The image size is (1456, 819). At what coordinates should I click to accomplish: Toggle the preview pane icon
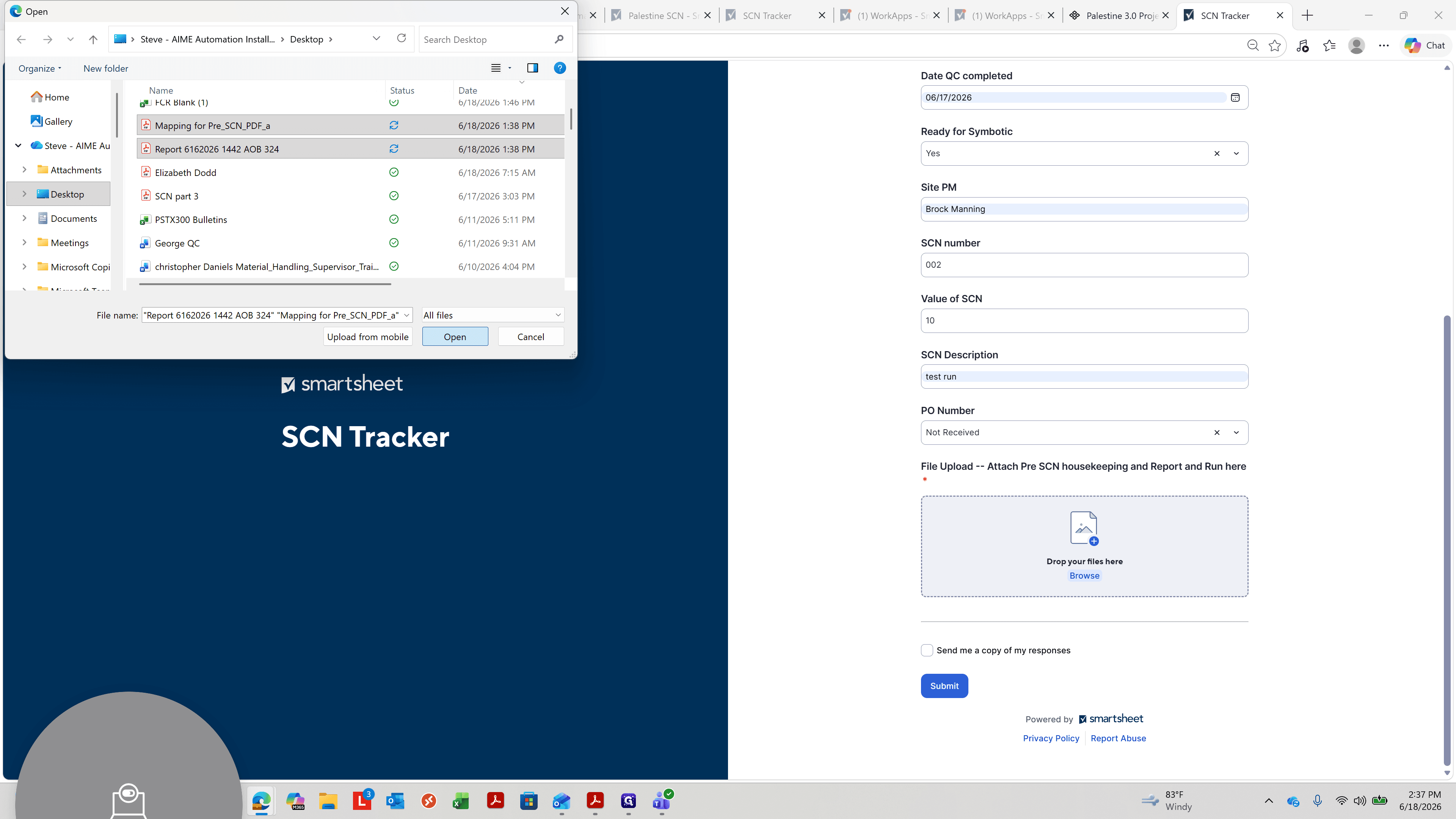pyautogui.click(x=532, y=68)
